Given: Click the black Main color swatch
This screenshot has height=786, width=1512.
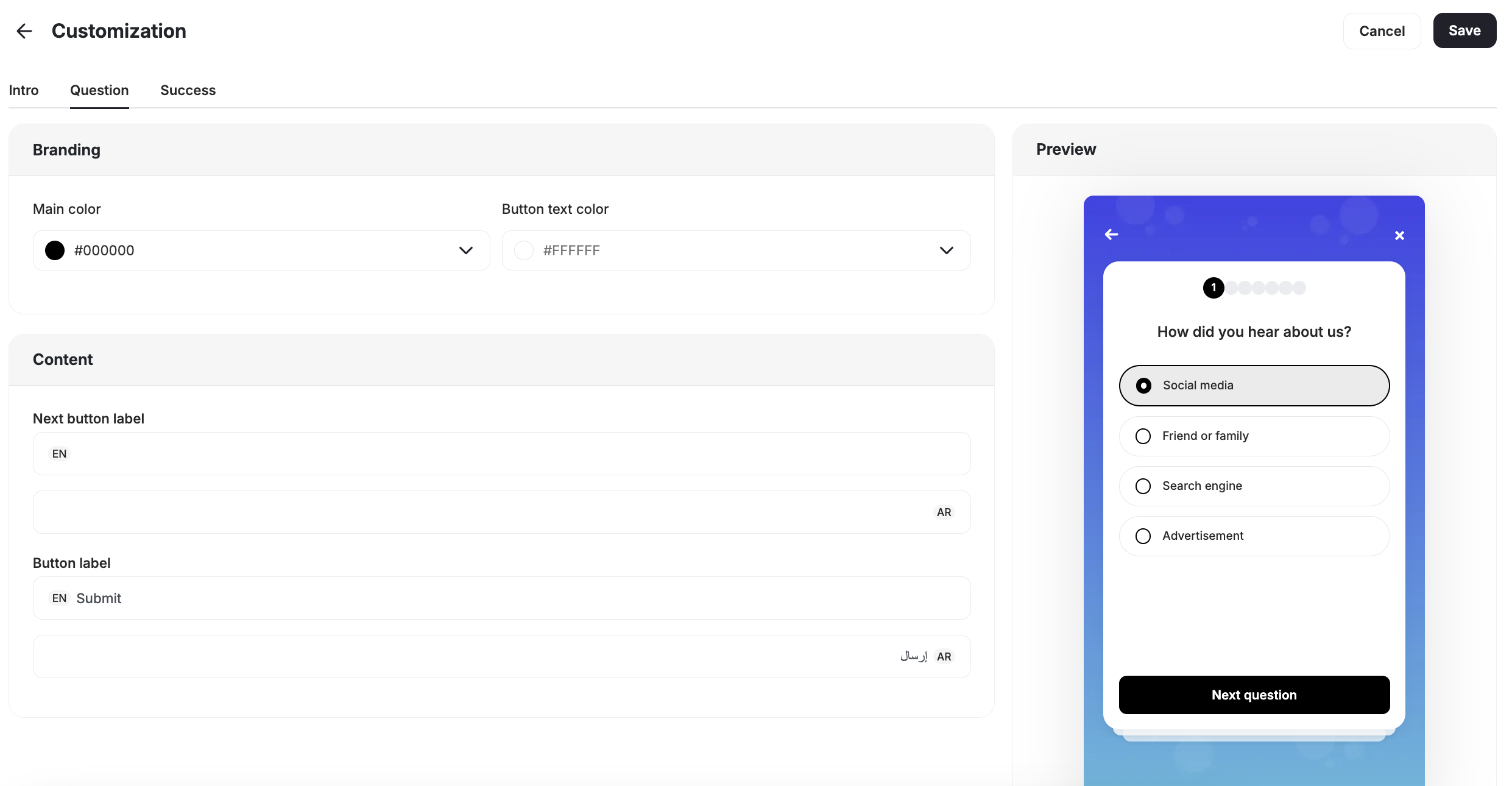Looking at the screenshot, I should [x=55, y=250].
